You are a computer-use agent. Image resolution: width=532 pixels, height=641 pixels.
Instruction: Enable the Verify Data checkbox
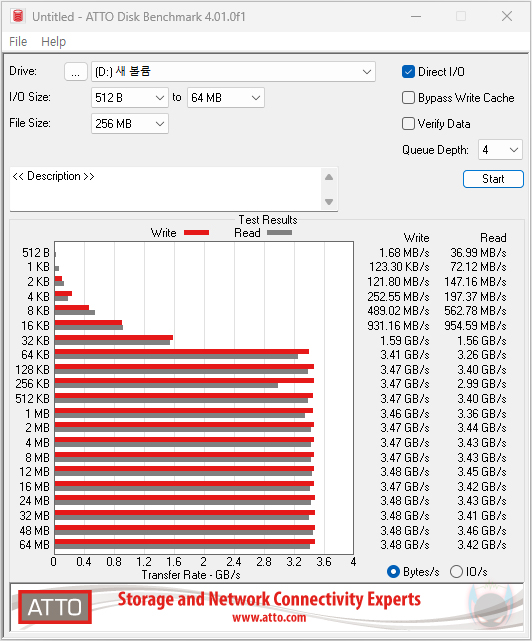pyautogui.click(x=408, y=123)
